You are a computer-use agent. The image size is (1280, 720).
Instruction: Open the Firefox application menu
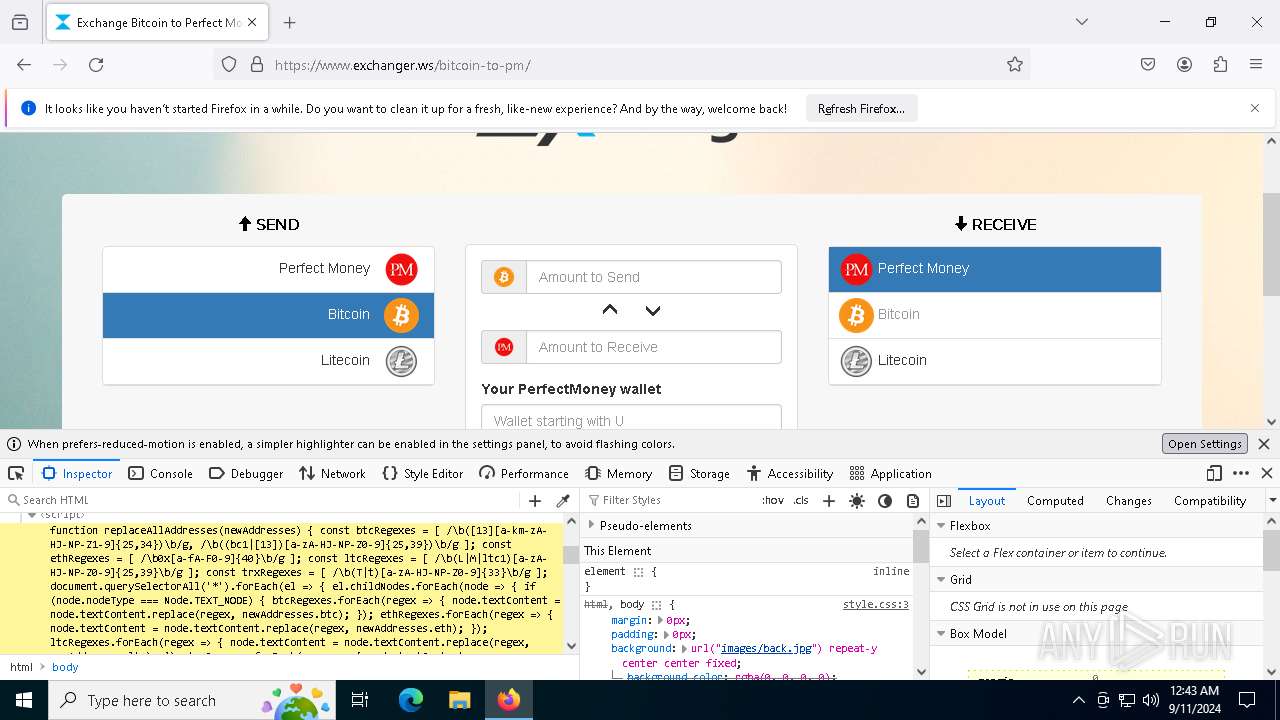tap(1256, 64)
